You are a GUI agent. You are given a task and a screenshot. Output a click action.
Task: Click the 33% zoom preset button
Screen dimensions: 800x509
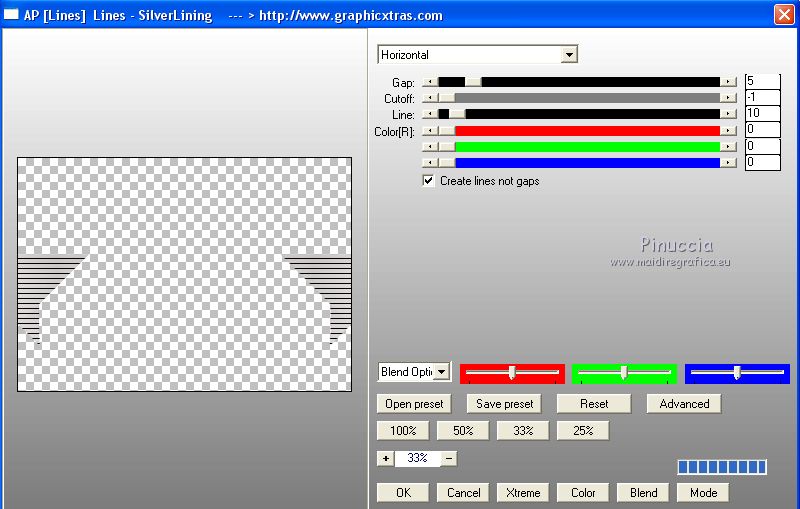click(x=523, y=430)
